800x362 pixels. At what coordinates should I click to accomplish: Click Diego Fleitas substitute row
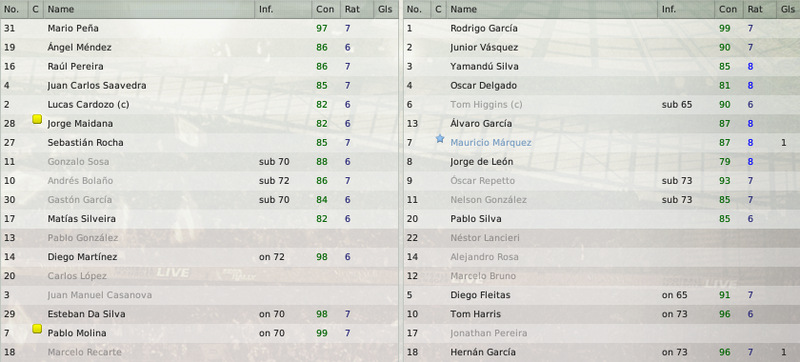point(602,295)
